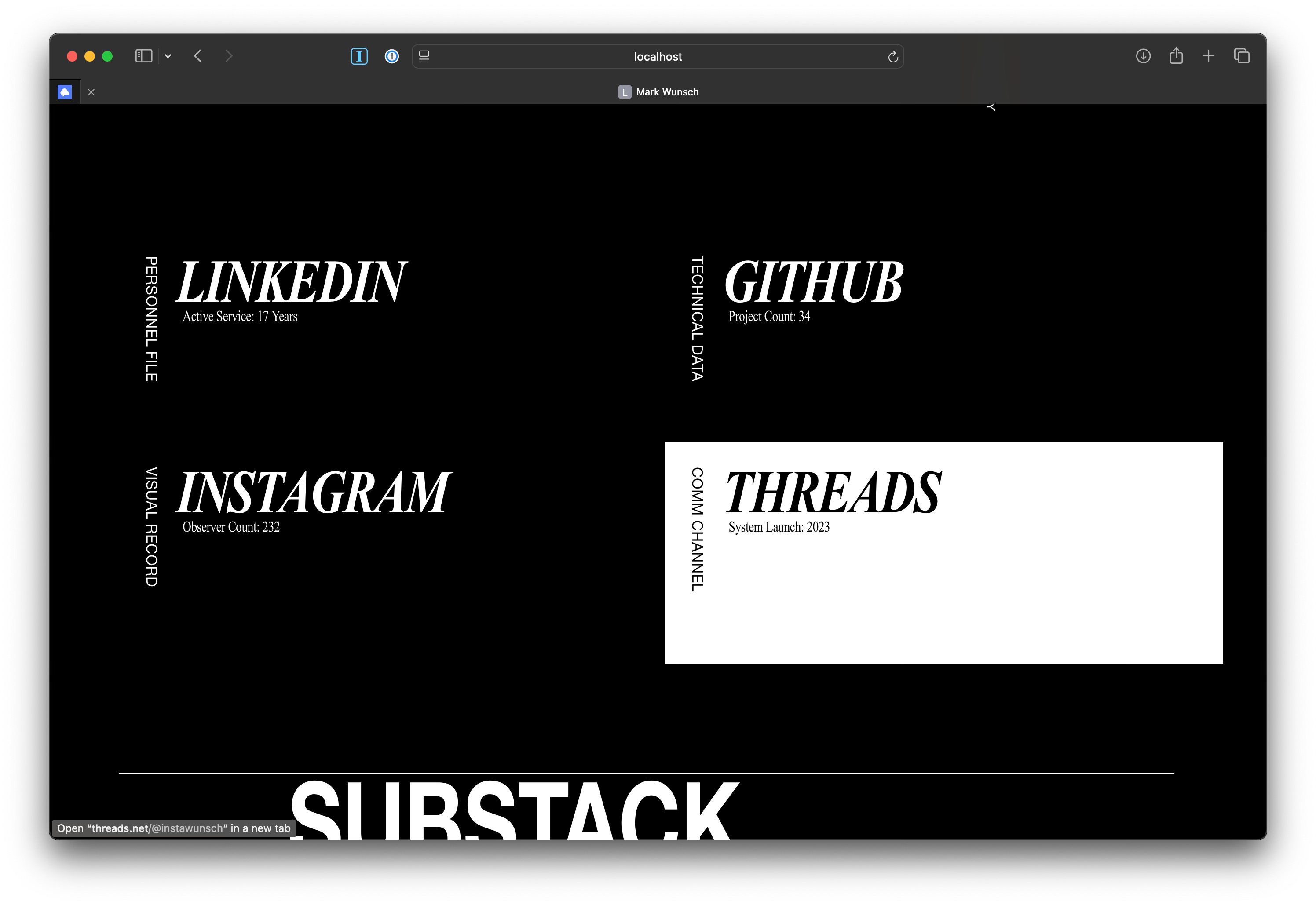Close the Mark Wunsch tab
The height and width of the screenshot is (905, 1316).
click(91, 92)
